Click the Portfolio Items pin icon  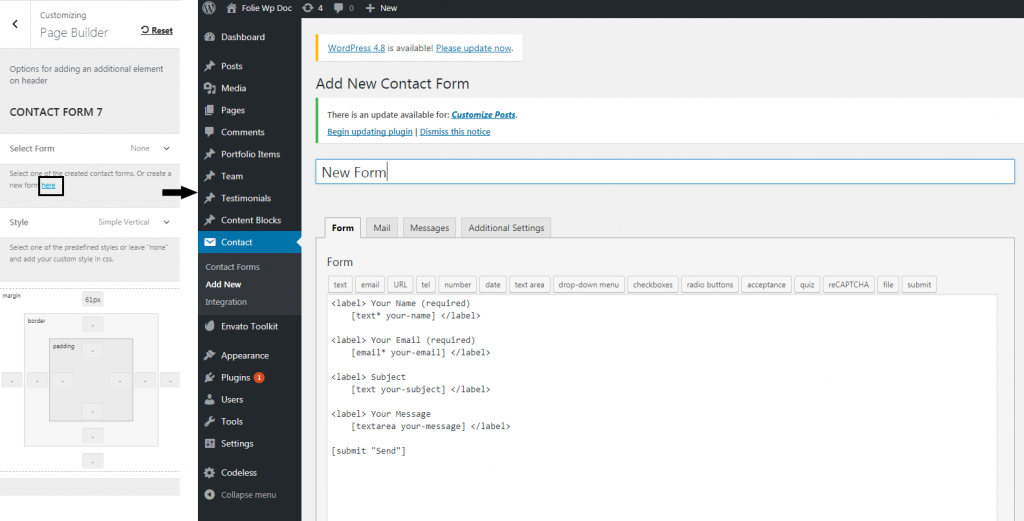tap(210, 154)
